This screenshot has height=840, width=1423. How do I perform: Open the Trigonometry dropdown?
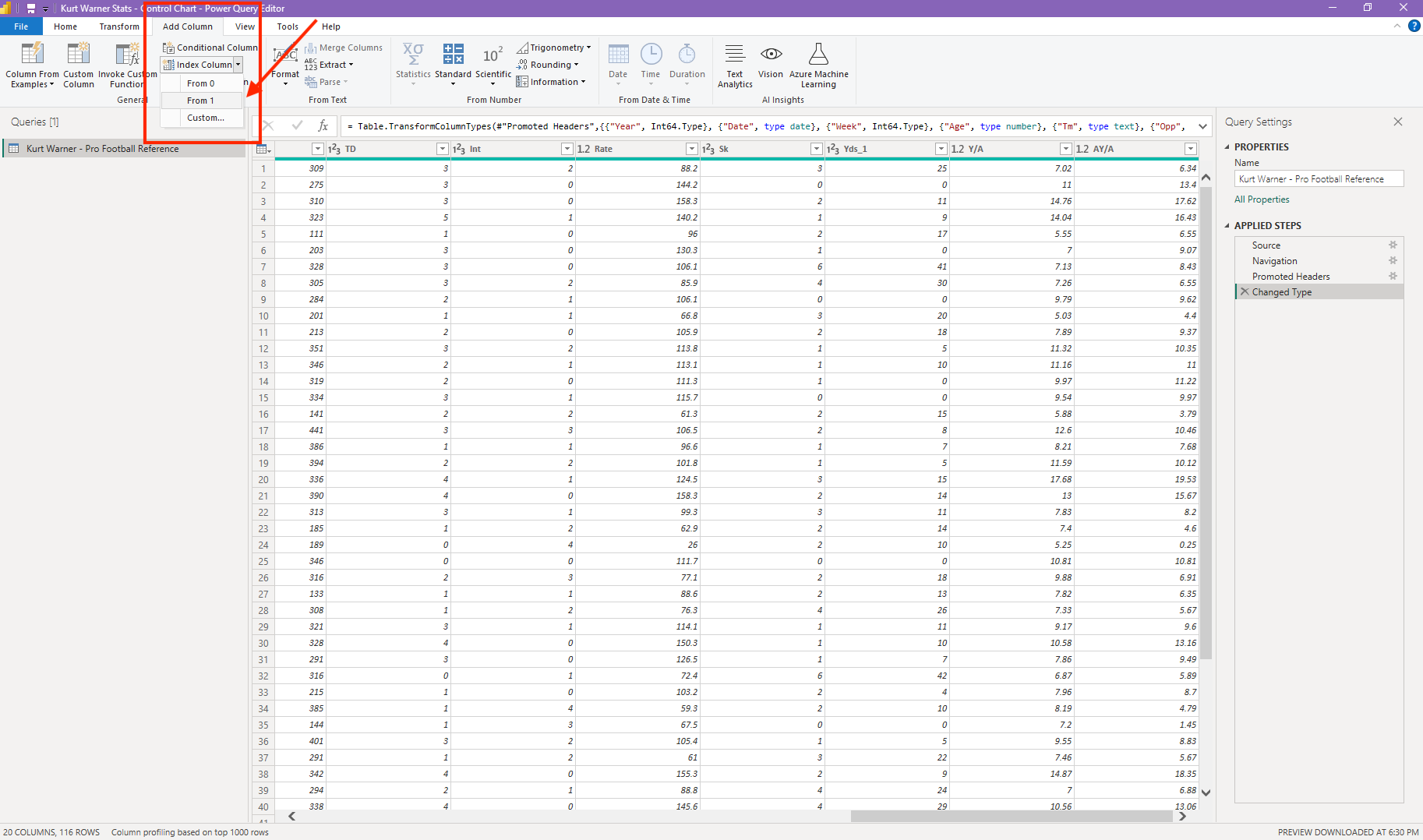click(x=554, y=48)
